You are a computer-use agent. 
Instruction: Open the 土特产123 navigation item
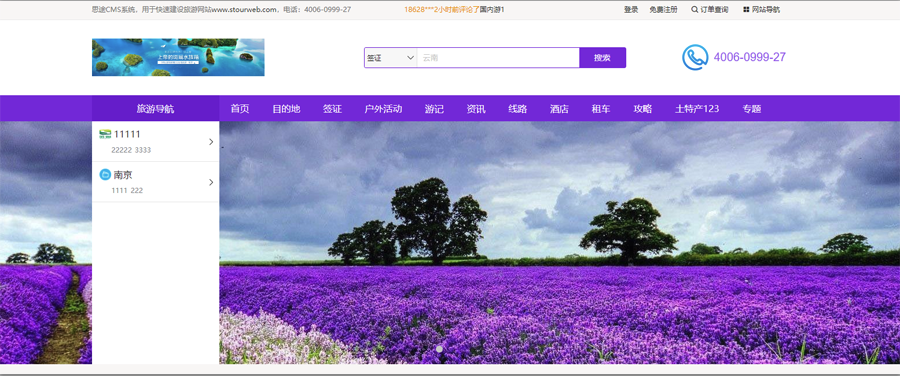[x=697, y=108]
